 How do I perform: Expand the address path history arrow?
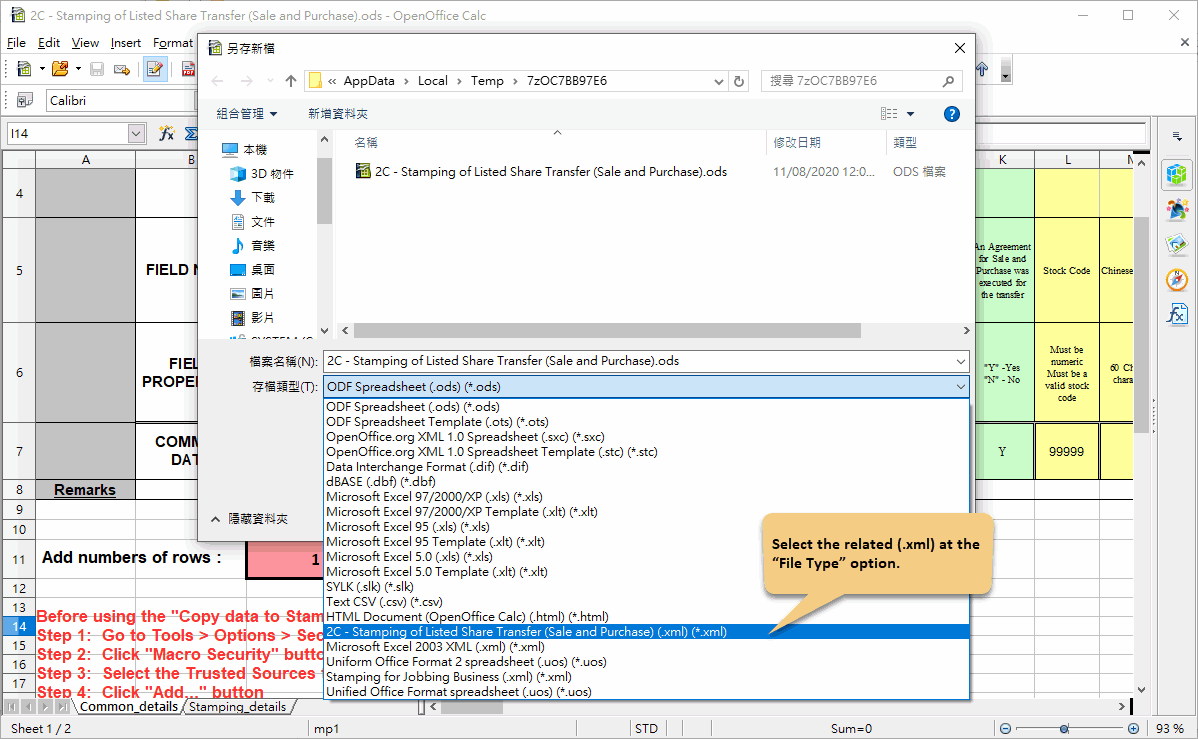tap(718, 81)
